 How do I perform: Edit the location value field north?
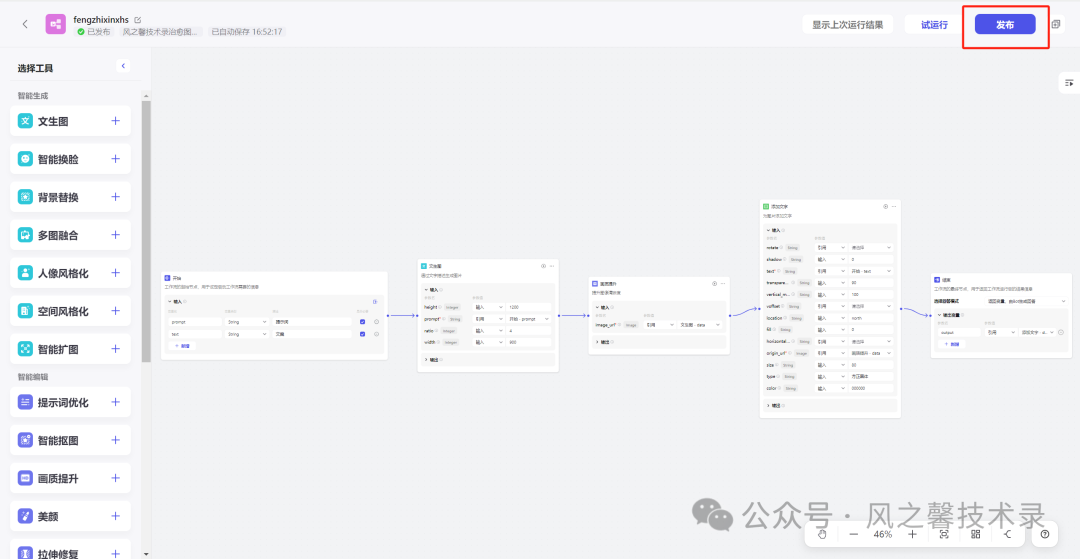(x=871, y=318)
